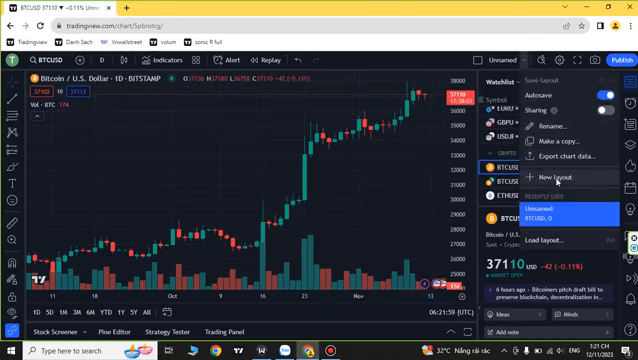Select the Text annotation tool
Image resolution: width=638 pixels, height=360 pixels.
[x=12, y=183]
